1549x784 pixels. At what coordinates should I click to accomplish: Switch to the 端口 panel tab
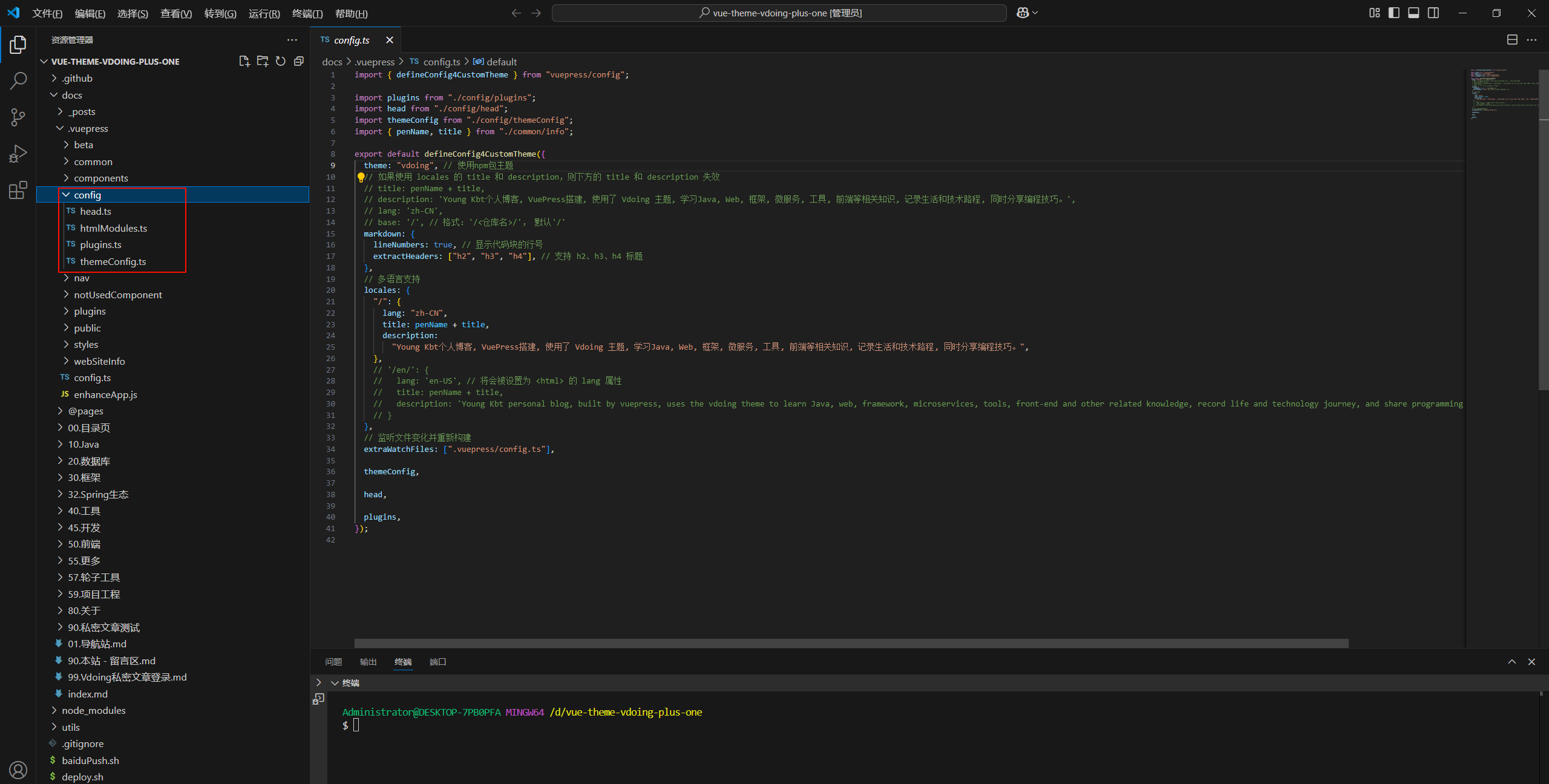(437, 662)
